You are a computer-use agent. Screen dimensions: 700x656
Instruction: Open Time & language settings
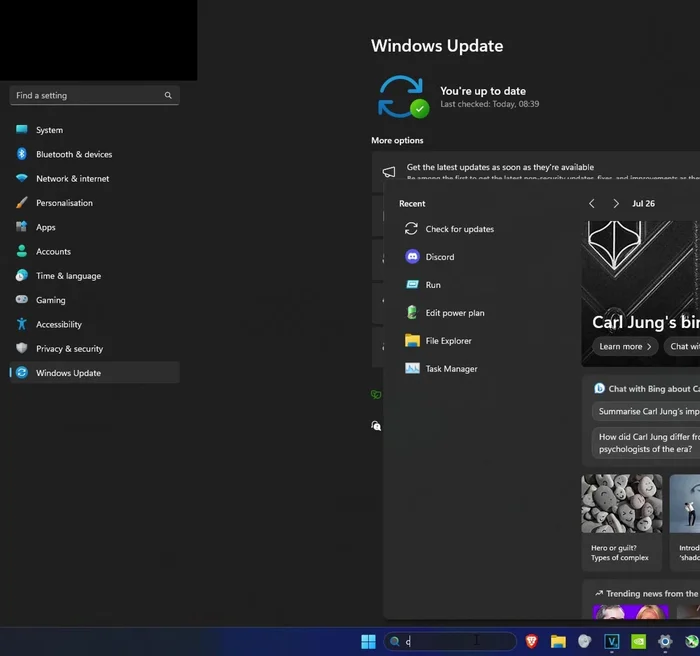(x=94, y=276)
